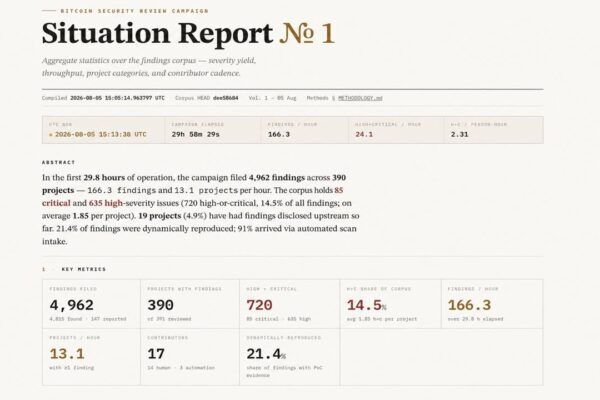Click the Key Metrics section heading
Image resolution: width=600 pixels, height=400 pixels.
84,269
